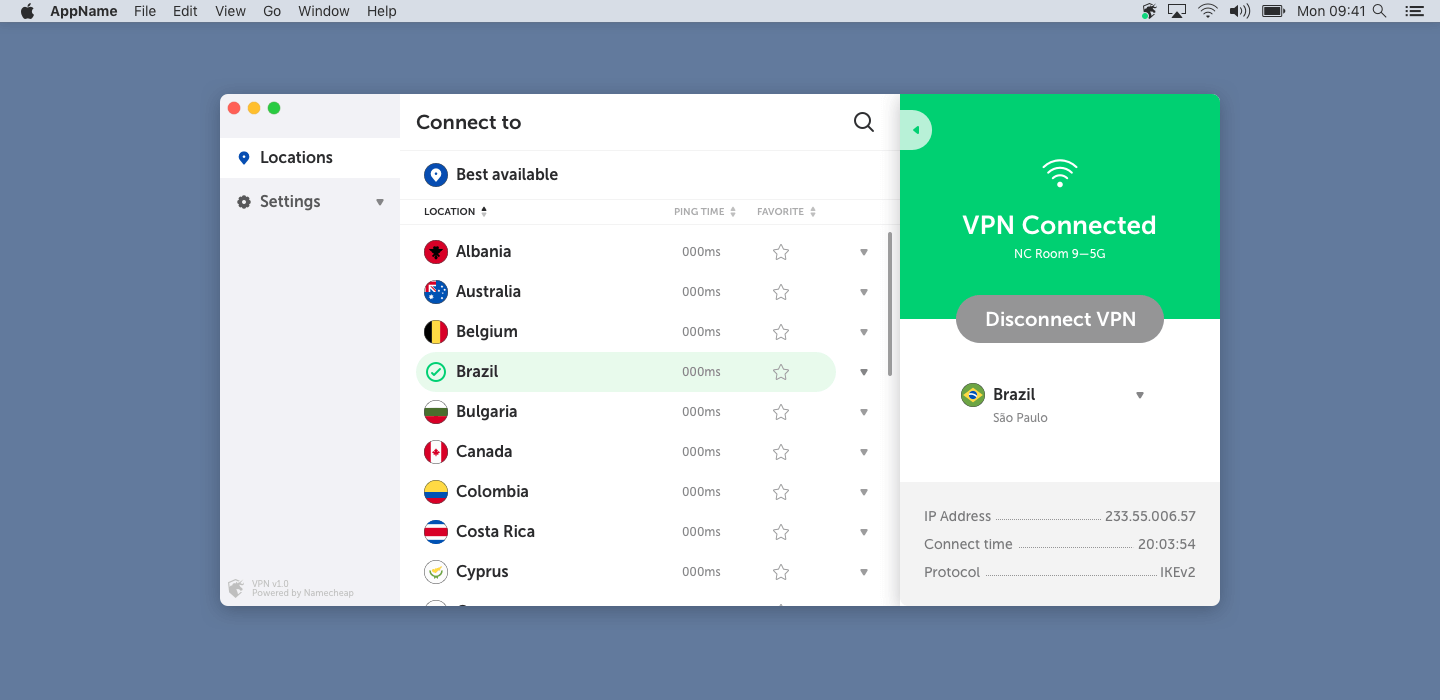This screenshot has height=700, width=1440.
Task: Click the Best available pin icon
Action: [x=436, y=175]
